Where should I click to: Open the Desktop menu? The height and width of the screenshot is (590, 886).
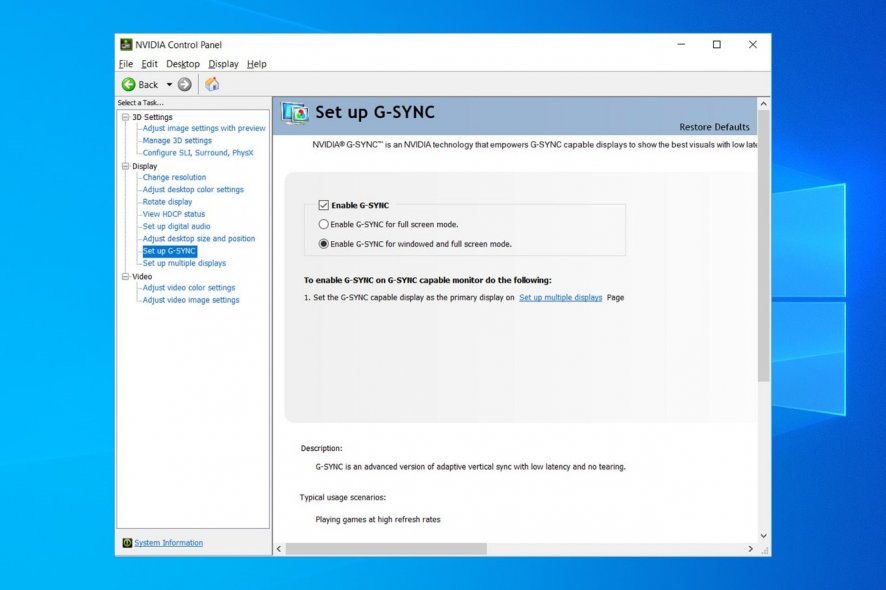click(x=183, y=64)
